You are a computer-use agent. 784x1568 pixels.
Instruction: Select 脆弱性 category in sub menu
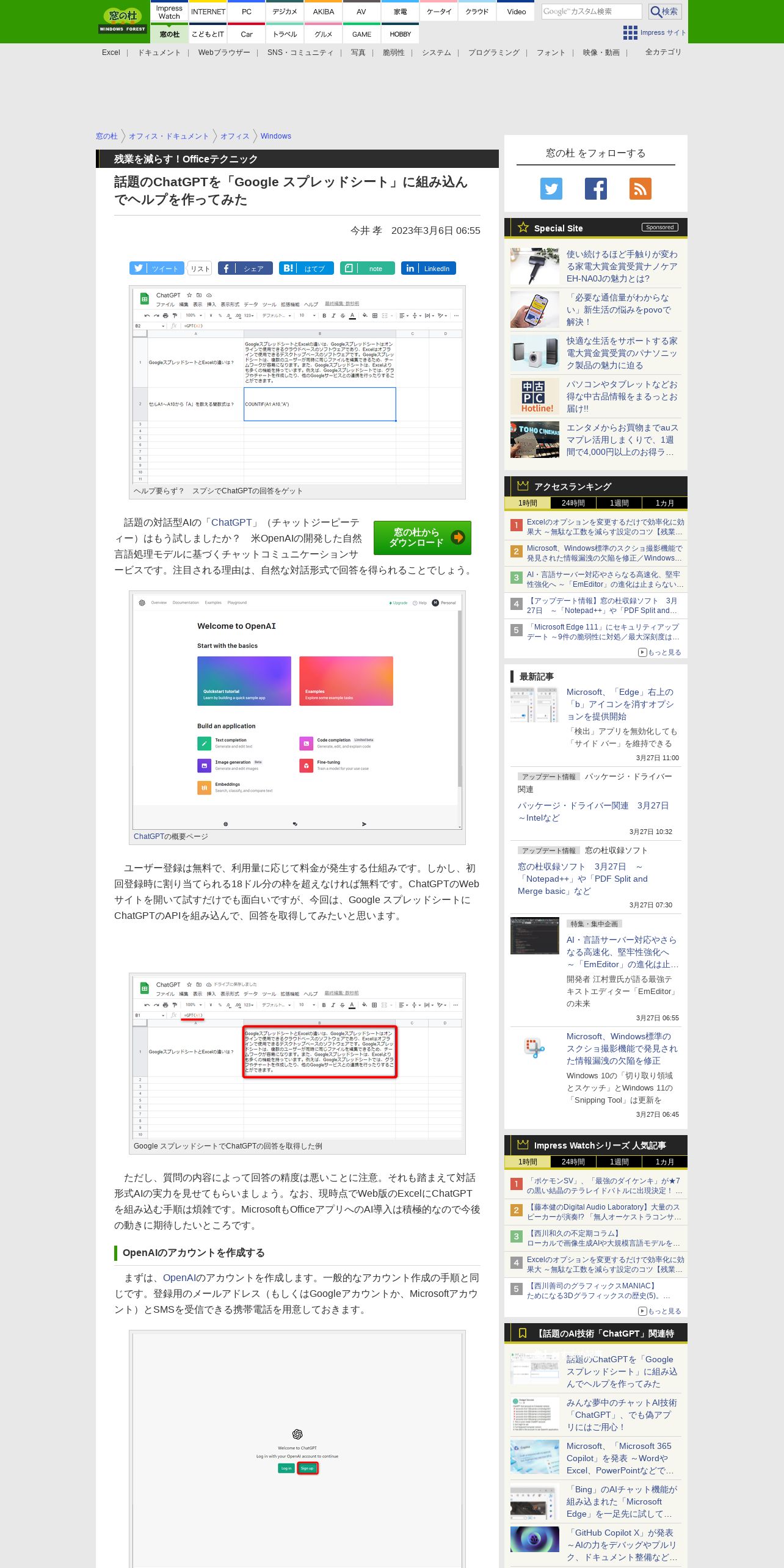click(x=394, y=53)
